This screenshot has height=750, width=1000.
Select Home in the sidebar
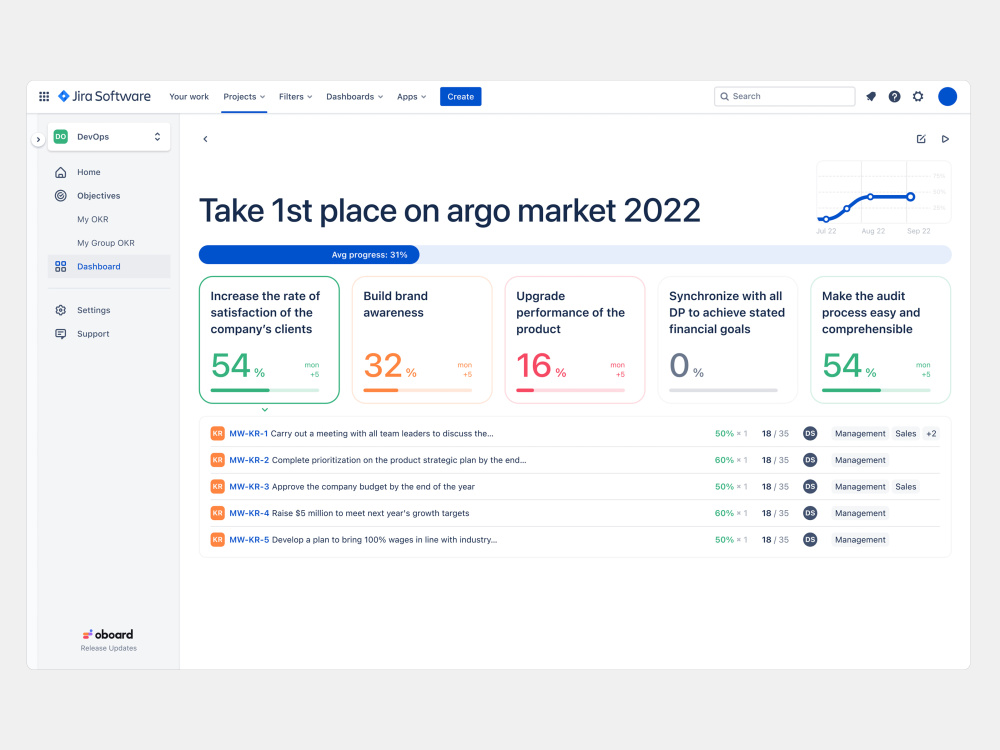coord(89,172)
